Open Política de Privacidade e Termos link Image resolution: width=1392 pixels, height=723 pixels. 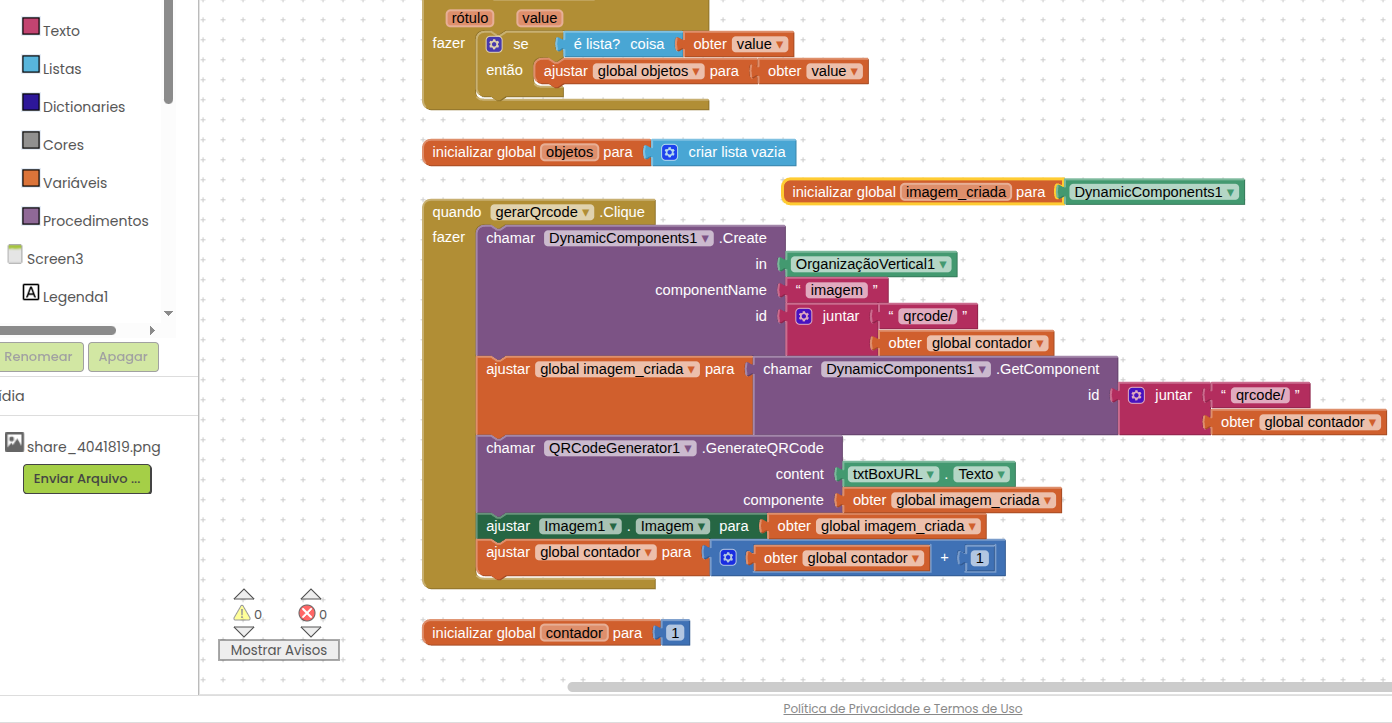coord(902,709)
